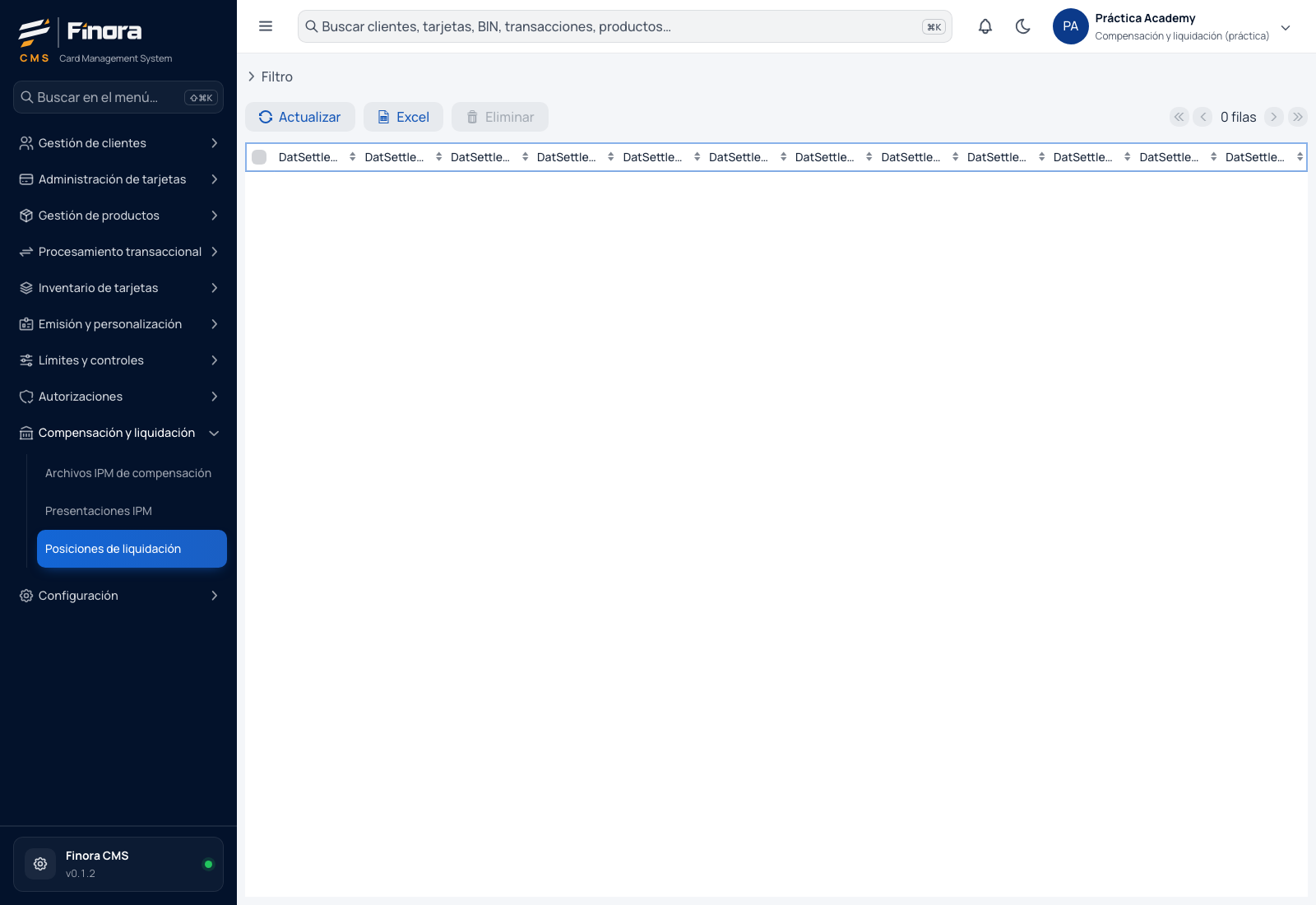Switch to dark mode moon icon
This screenshot has width=1316, height=905.
[1023, 26]
